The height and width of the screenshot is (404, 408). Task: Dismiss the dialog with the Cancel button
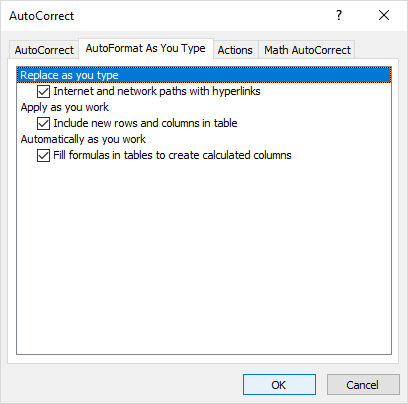tap(363, 385)
